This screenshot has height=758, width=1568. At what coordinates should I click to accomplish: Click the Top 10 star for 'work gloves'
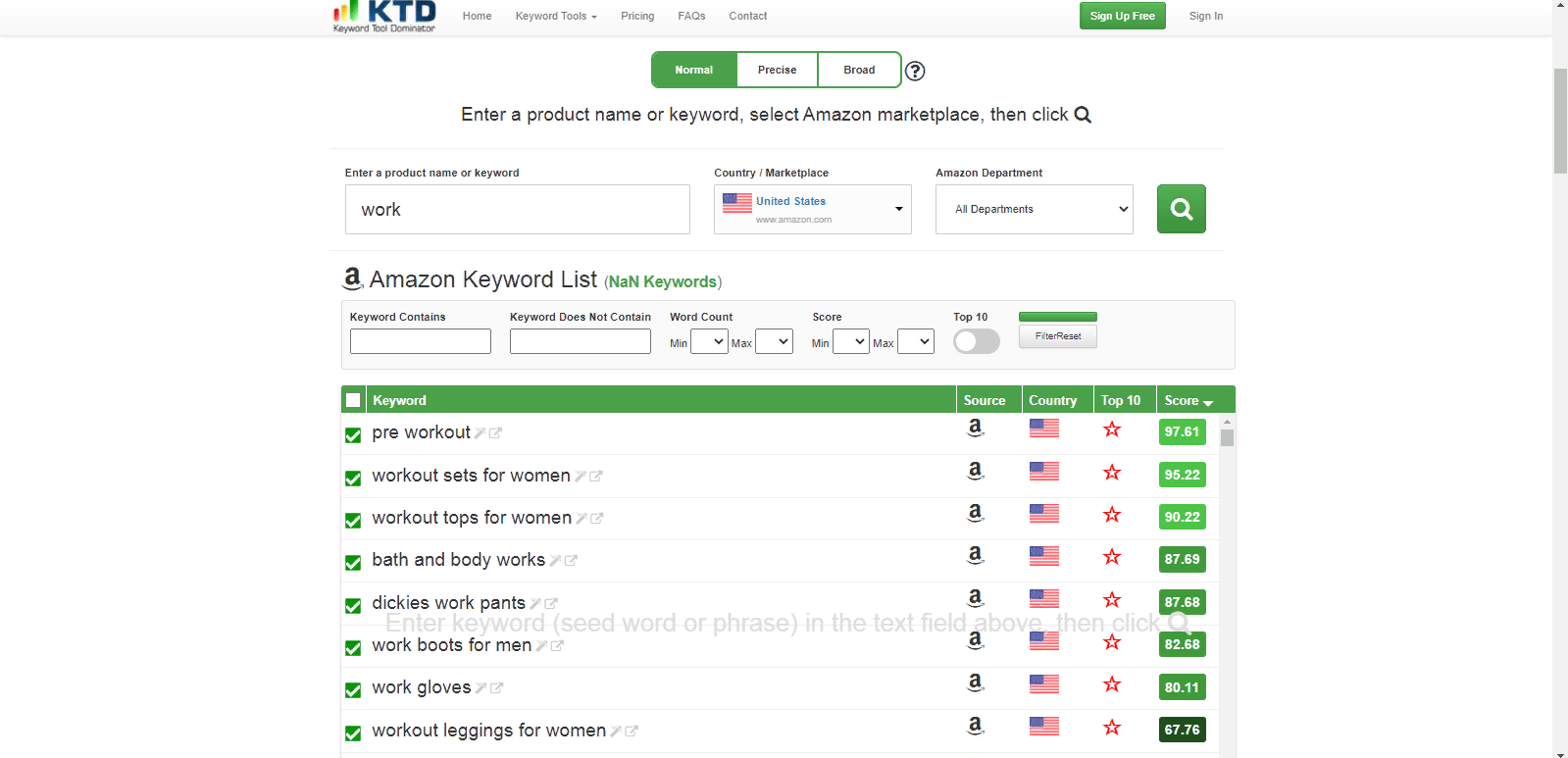pos(1112,683)
